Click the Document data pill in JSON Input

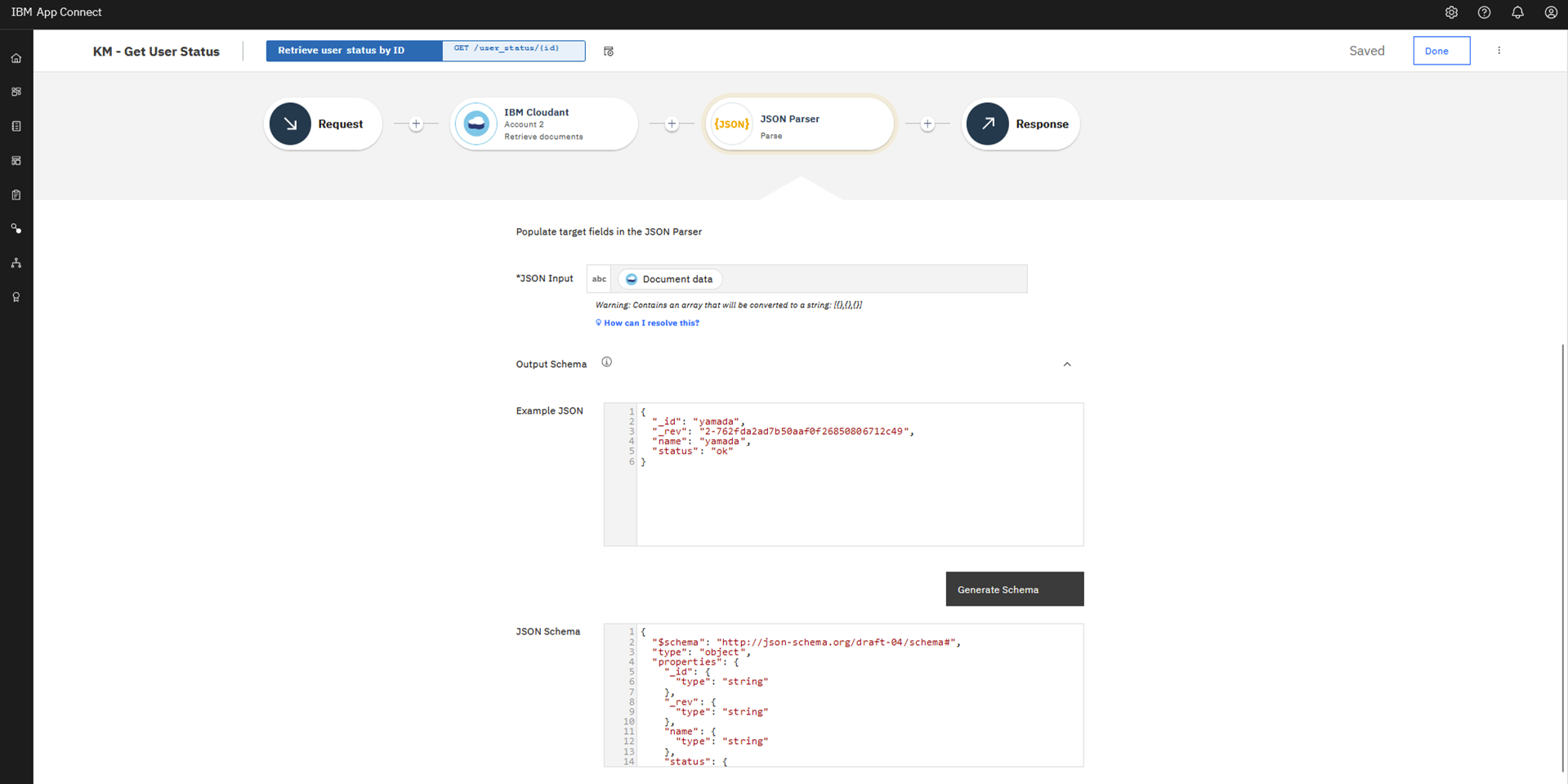(669, 279)
